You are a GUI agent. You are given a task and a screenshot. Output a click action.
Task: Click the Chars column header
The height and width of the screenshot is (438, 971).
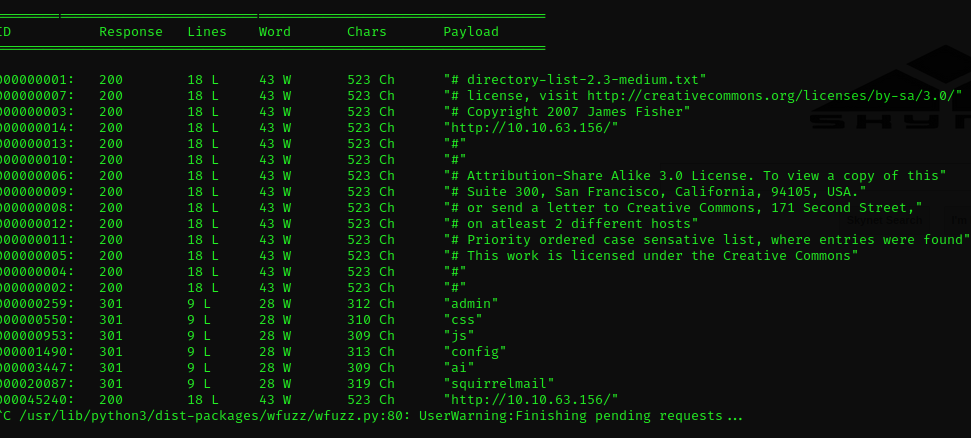click(367, 32)
